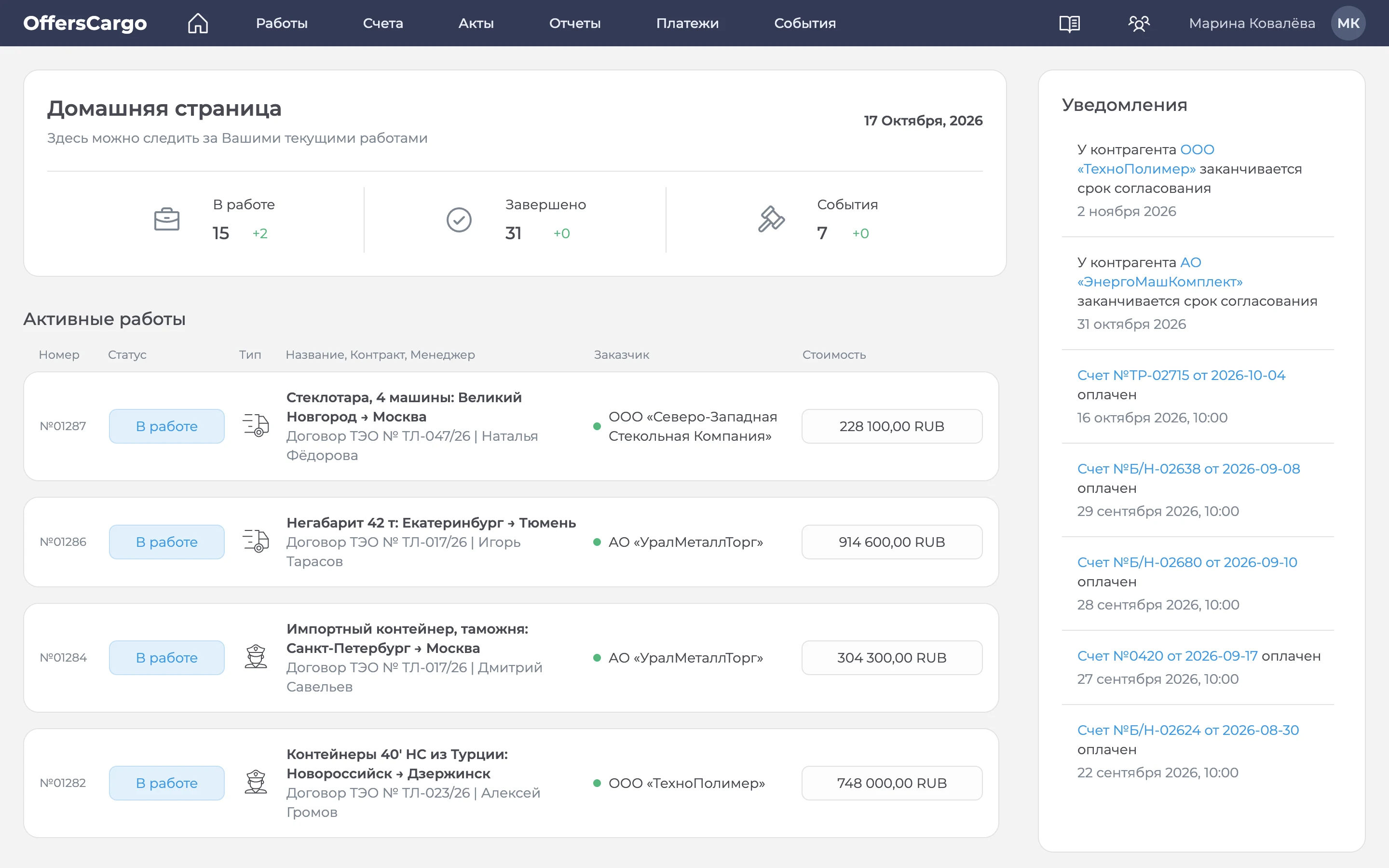Click customs officer icon for job №01284
The height and width of the screenshot is (868, 1389).
(256, 657)
